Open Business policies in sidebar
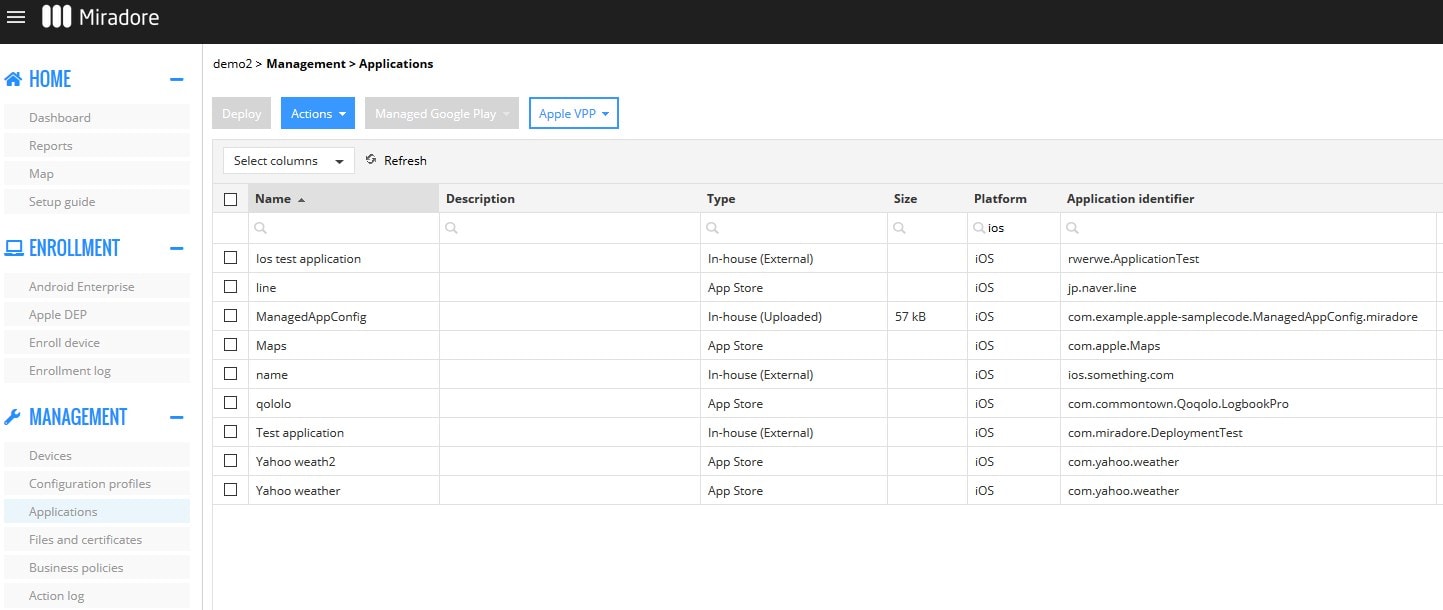 point(96,567)
